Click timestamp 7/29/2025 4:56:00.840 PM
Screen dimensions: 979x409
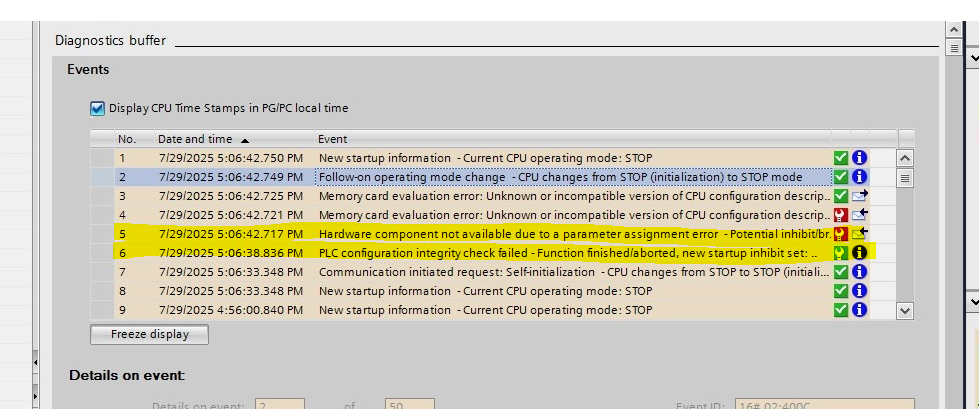(230, 310)
